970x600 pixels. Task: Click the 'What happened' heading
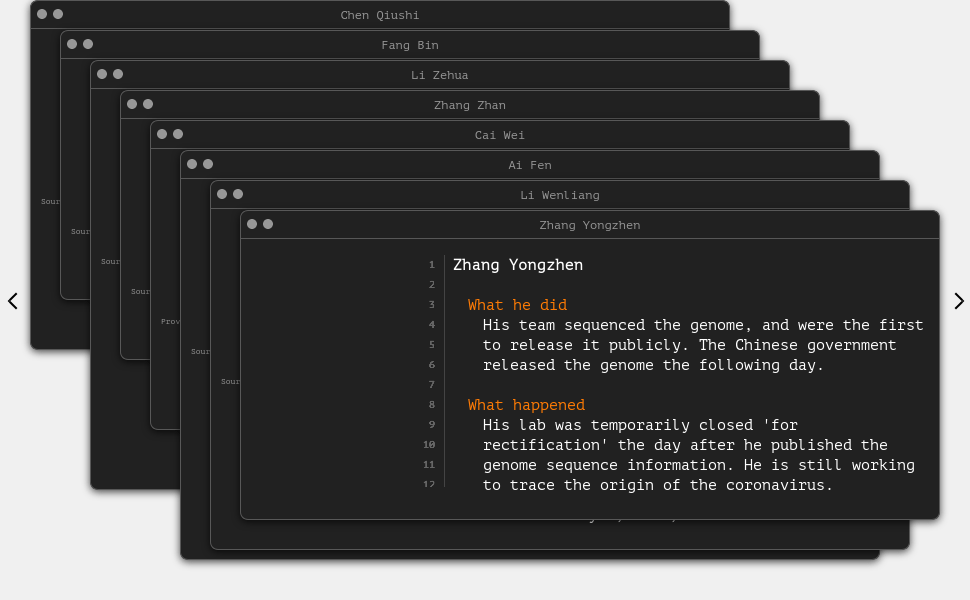[x=526, y=405]
